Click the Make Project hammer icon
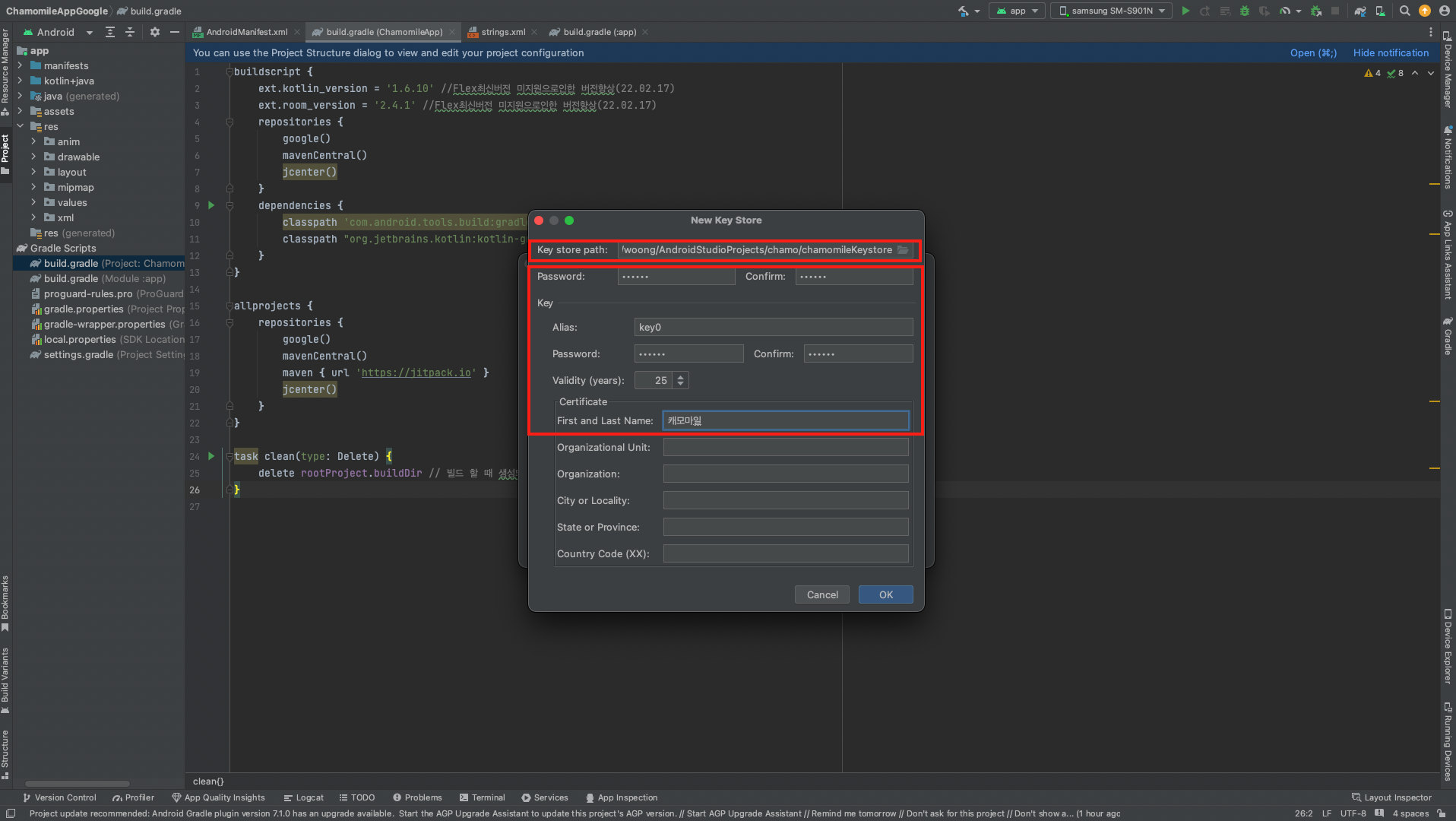The image size is (1456, 821). [x=964, y=11]
